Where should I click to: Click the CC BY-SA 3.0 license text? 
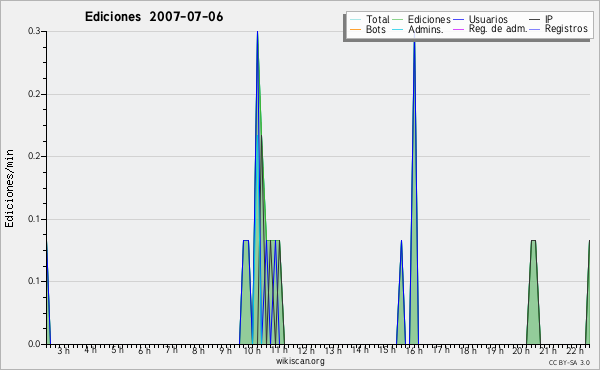click(569, 362)
